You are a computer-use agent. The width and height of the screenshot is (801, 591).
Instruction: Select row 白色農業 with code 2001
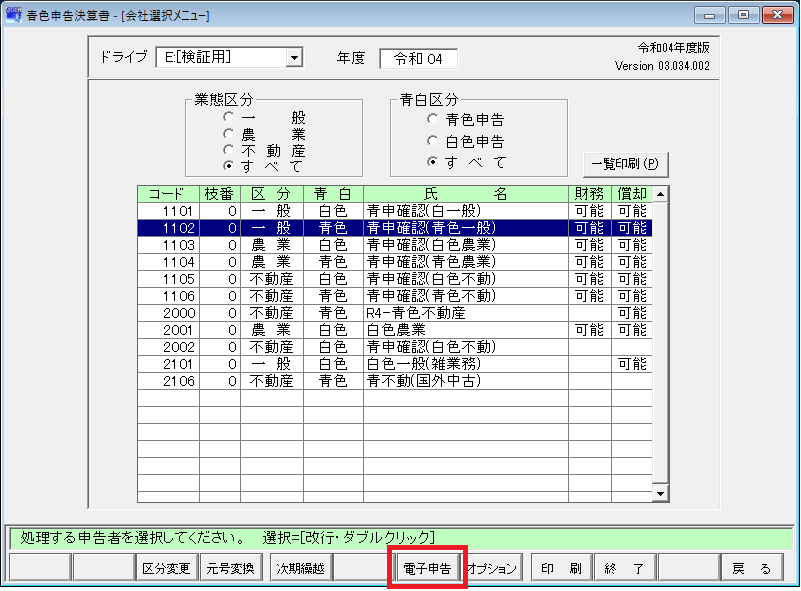[x=395, y=330]
